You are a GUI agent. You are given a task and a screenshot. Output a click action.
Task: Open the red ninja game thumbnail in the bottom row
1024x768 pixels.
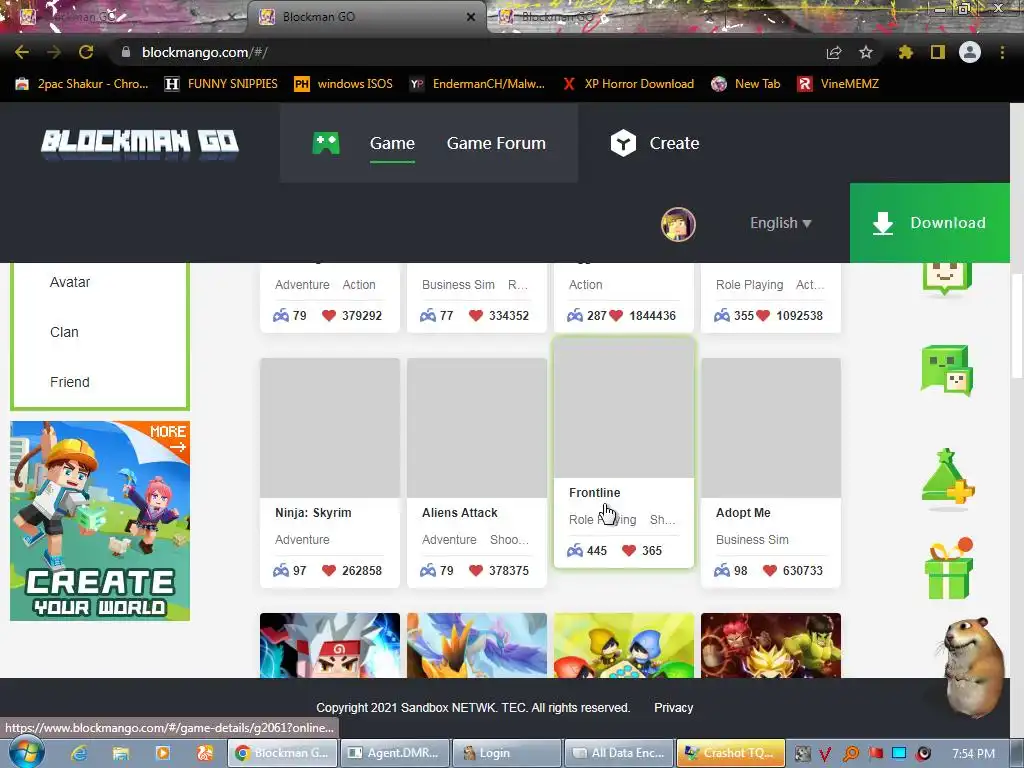(330, 645)
